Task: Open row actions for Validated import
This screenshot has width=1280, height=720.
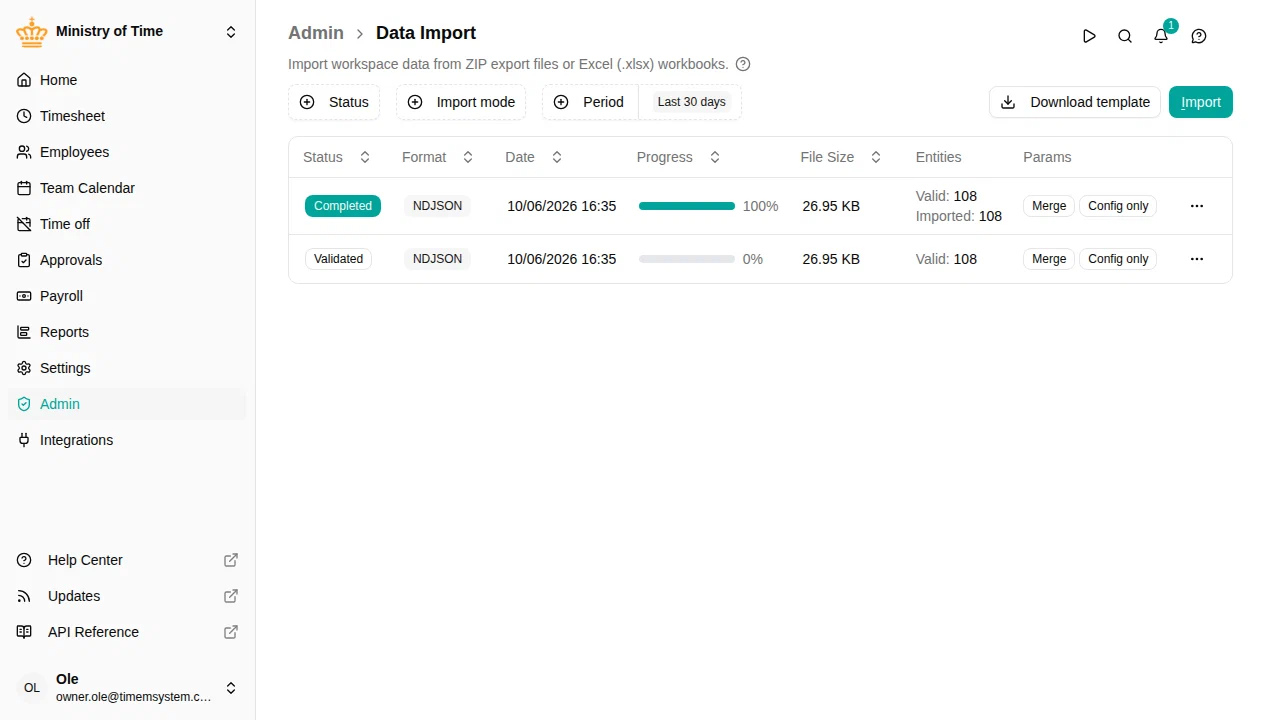Action: (x=1197, y=259)
